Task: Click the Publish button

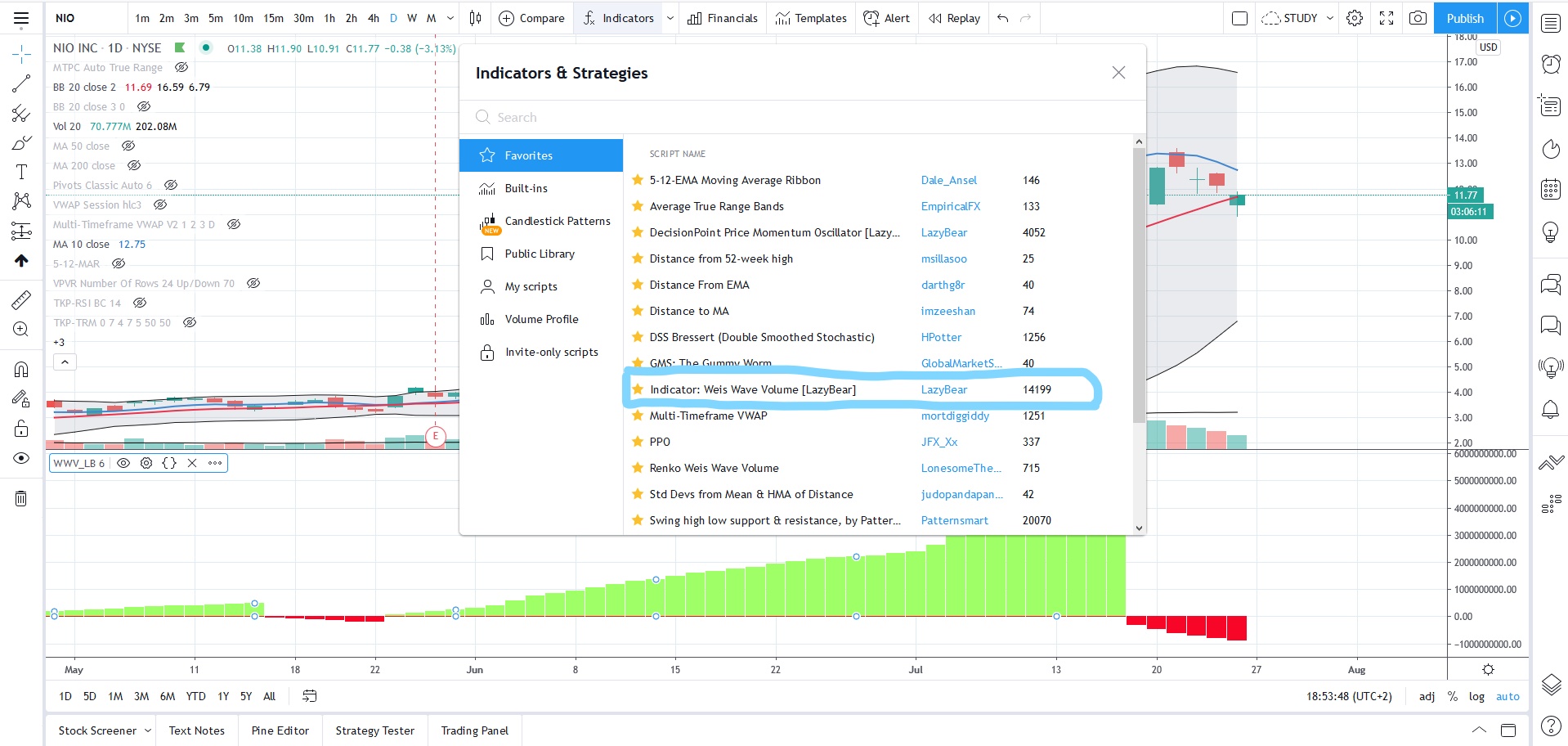Action: click(x=1464, y=18)
